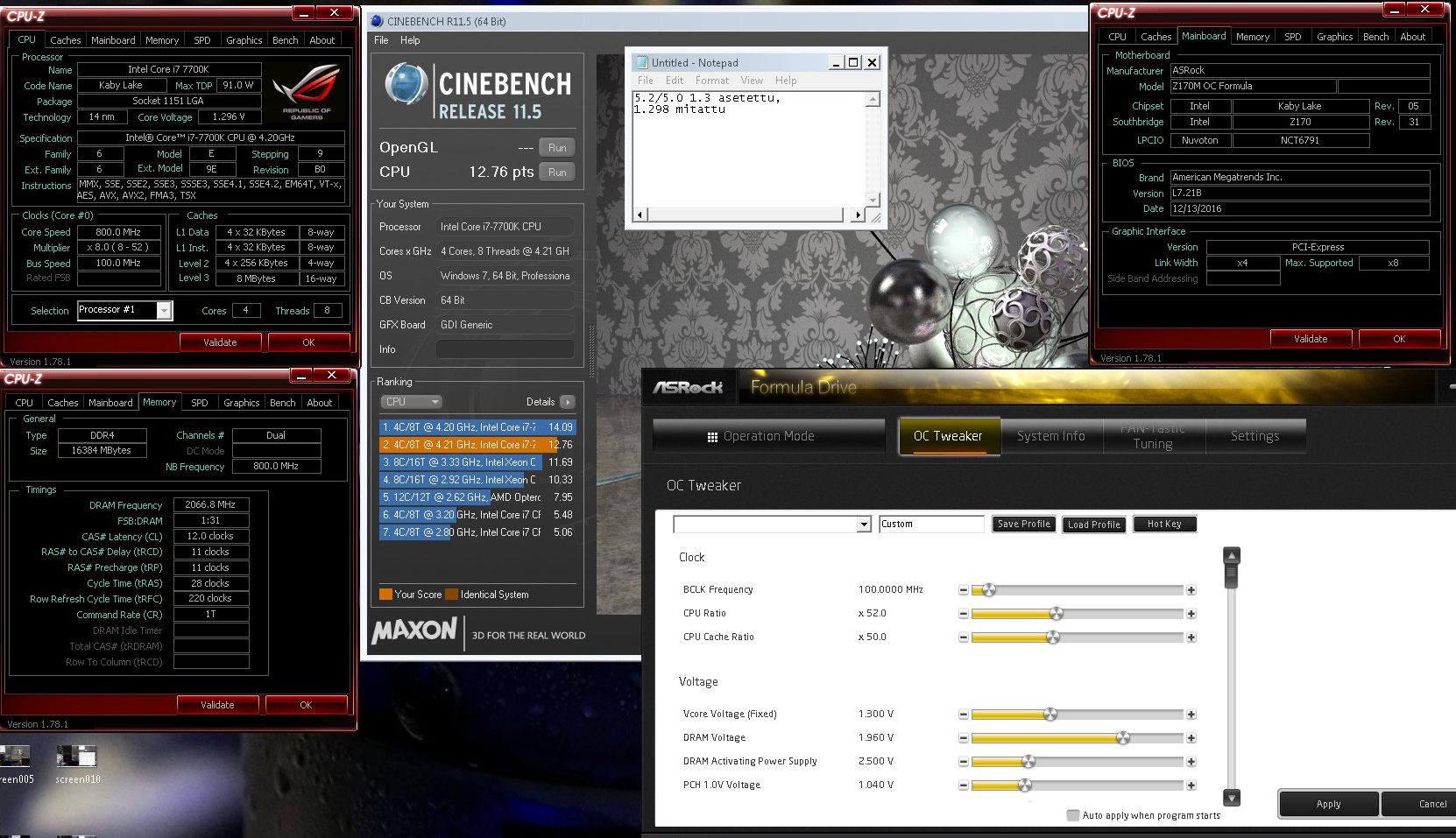Click the Notepad title bar icon

point(641,62)
